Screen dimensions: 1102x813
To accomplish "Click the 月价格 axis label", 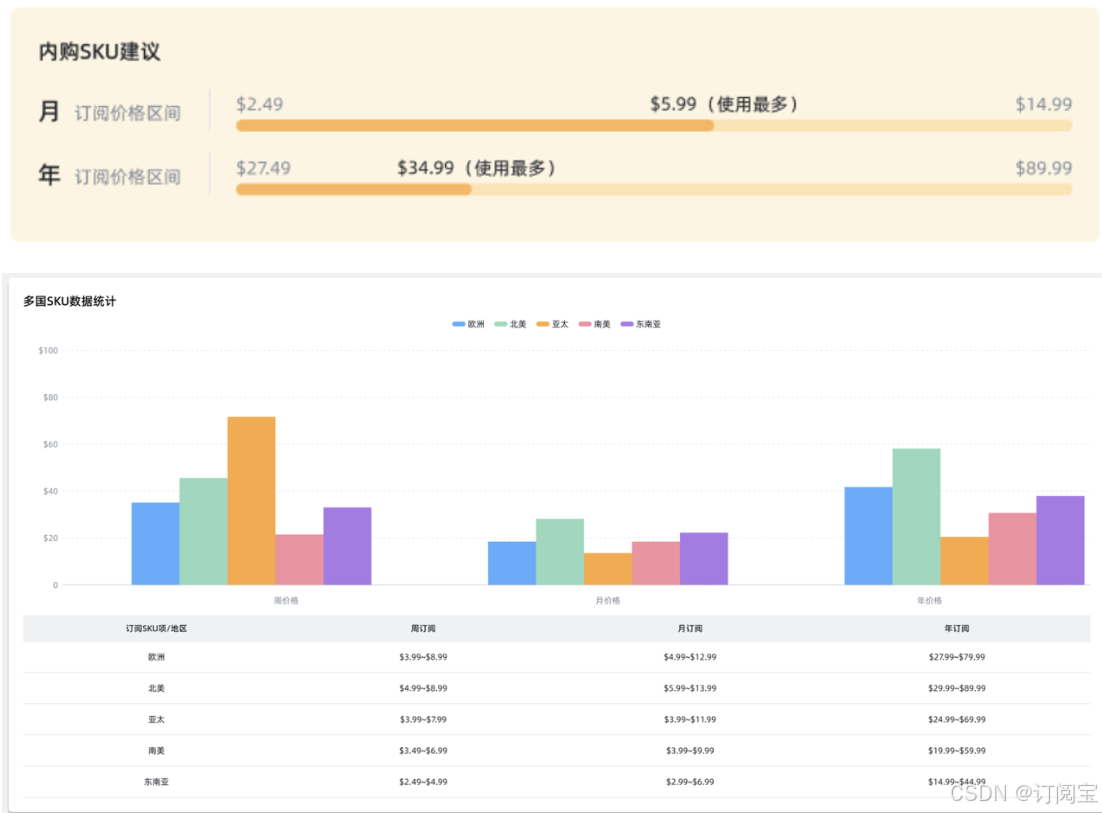I will coord(608,600).
